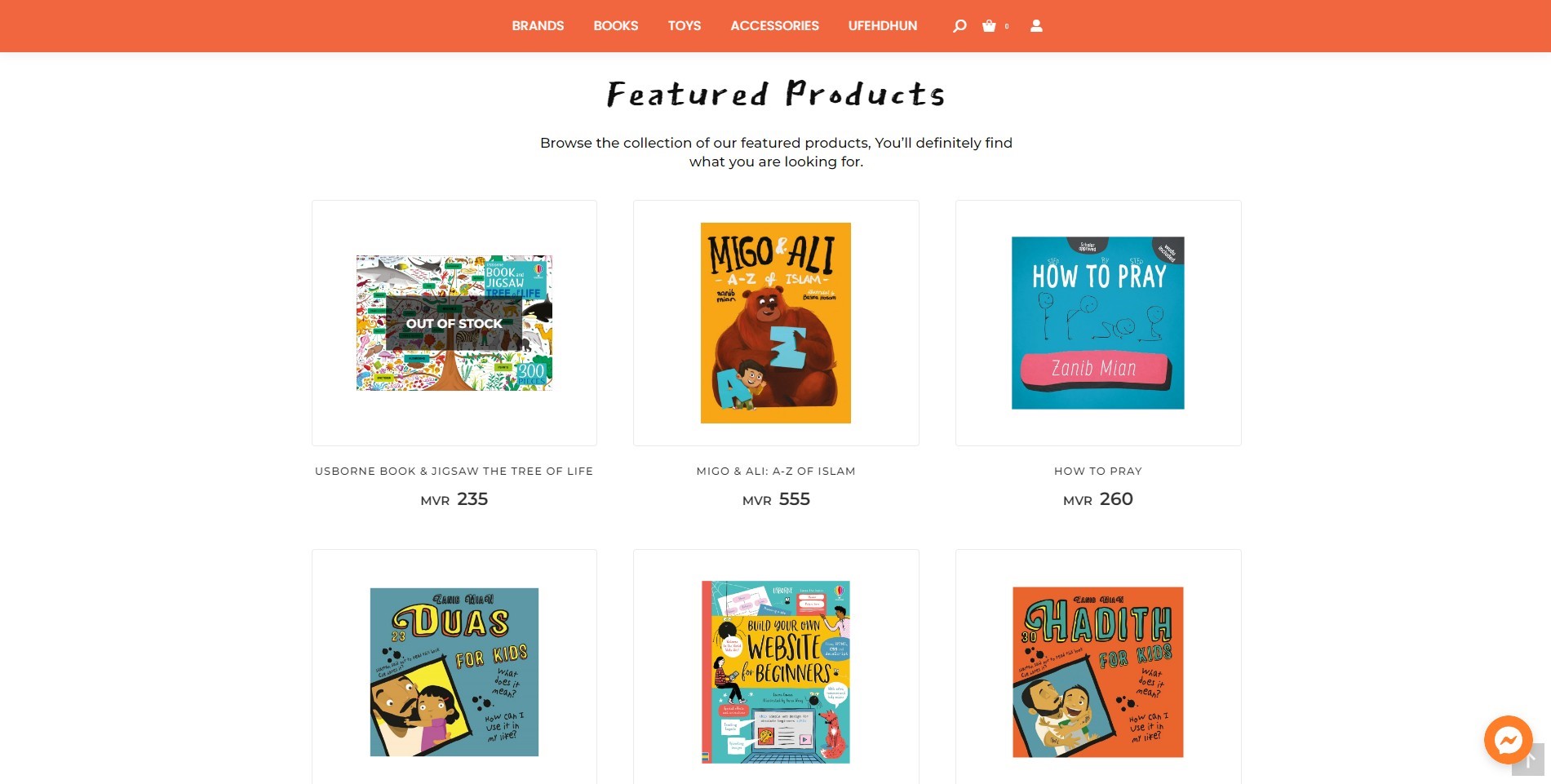Open Build Your Own Website book cover
This screenshot has height=784, width=1551.
[776, 672]
